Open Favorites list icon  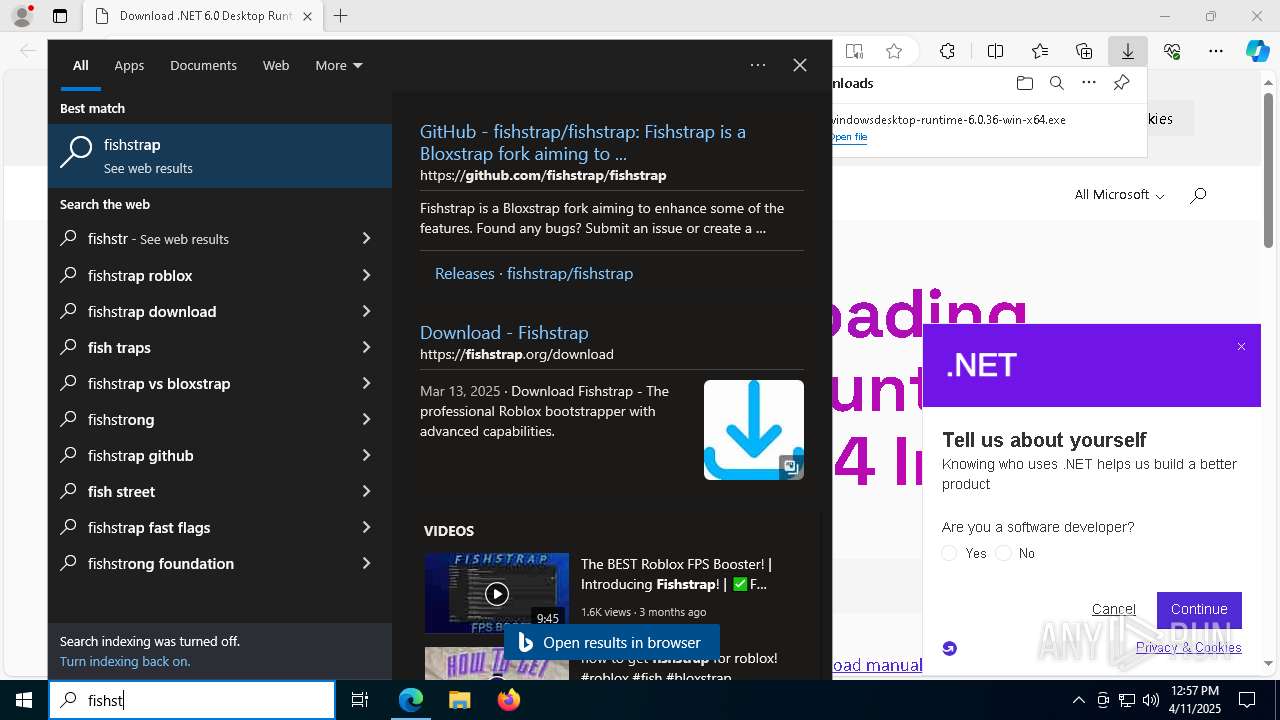pyautogui.click(x=1040, y=51)
